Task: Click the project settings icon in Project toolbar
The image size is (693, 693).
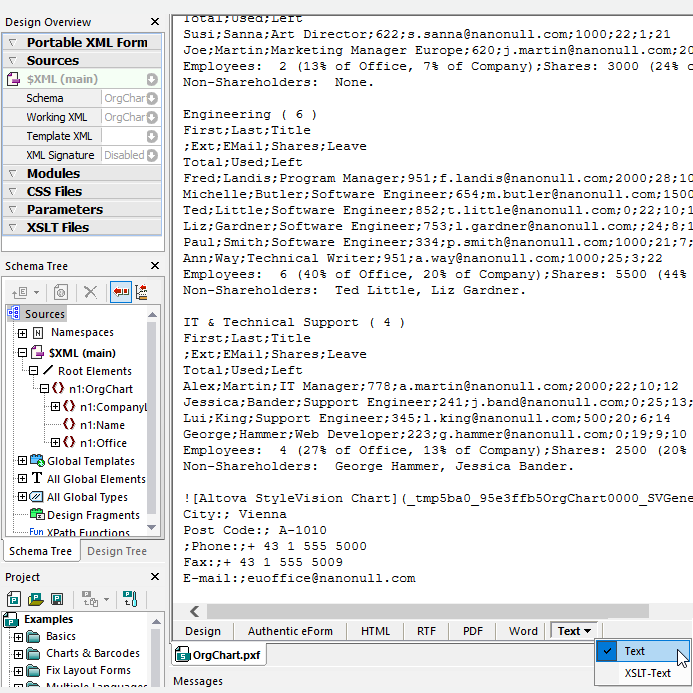Action: tap(129, 599)
